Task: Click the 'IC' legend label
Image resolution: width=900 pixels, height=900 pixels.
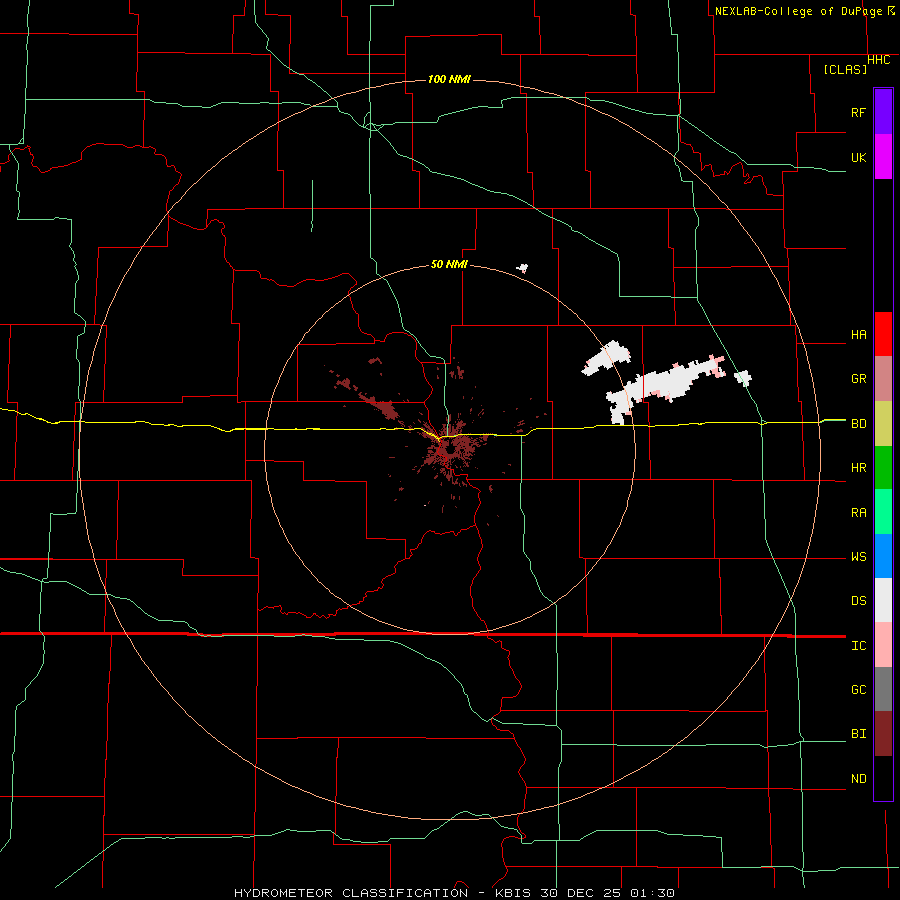Action: (x=858, y=646)
